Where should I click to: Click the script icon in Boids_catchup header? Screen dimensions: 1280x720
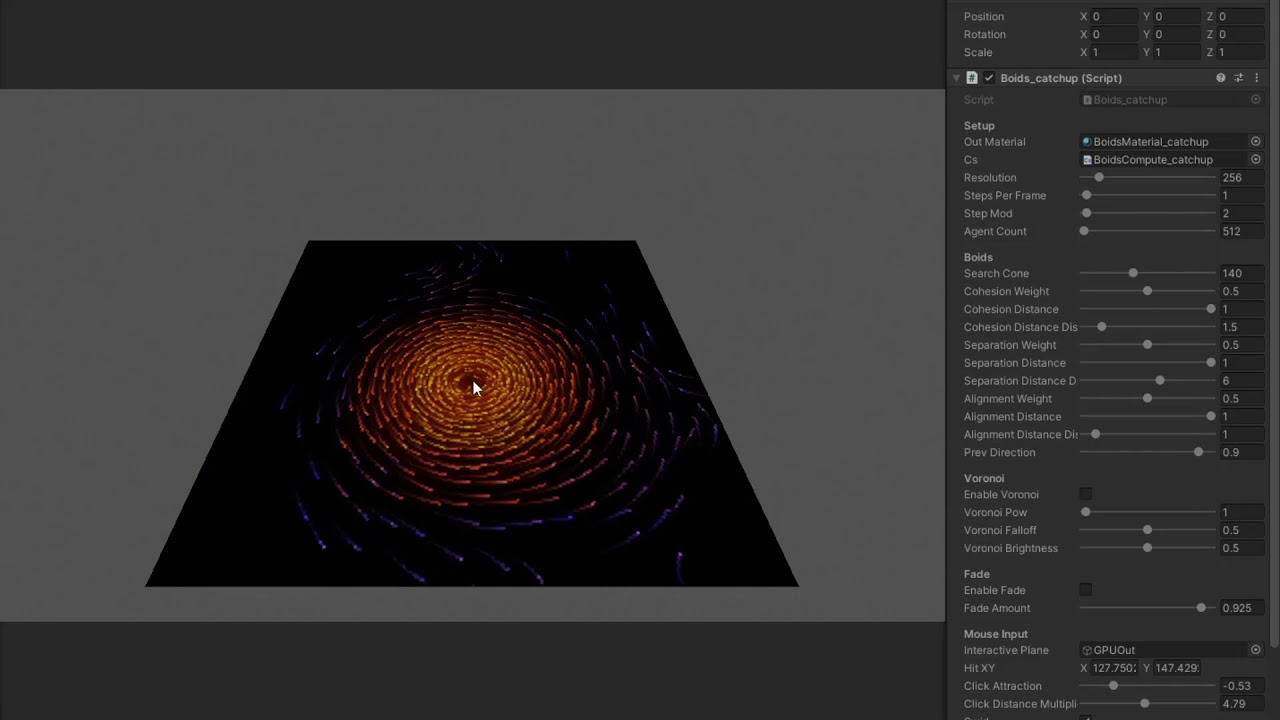point(972,78)
